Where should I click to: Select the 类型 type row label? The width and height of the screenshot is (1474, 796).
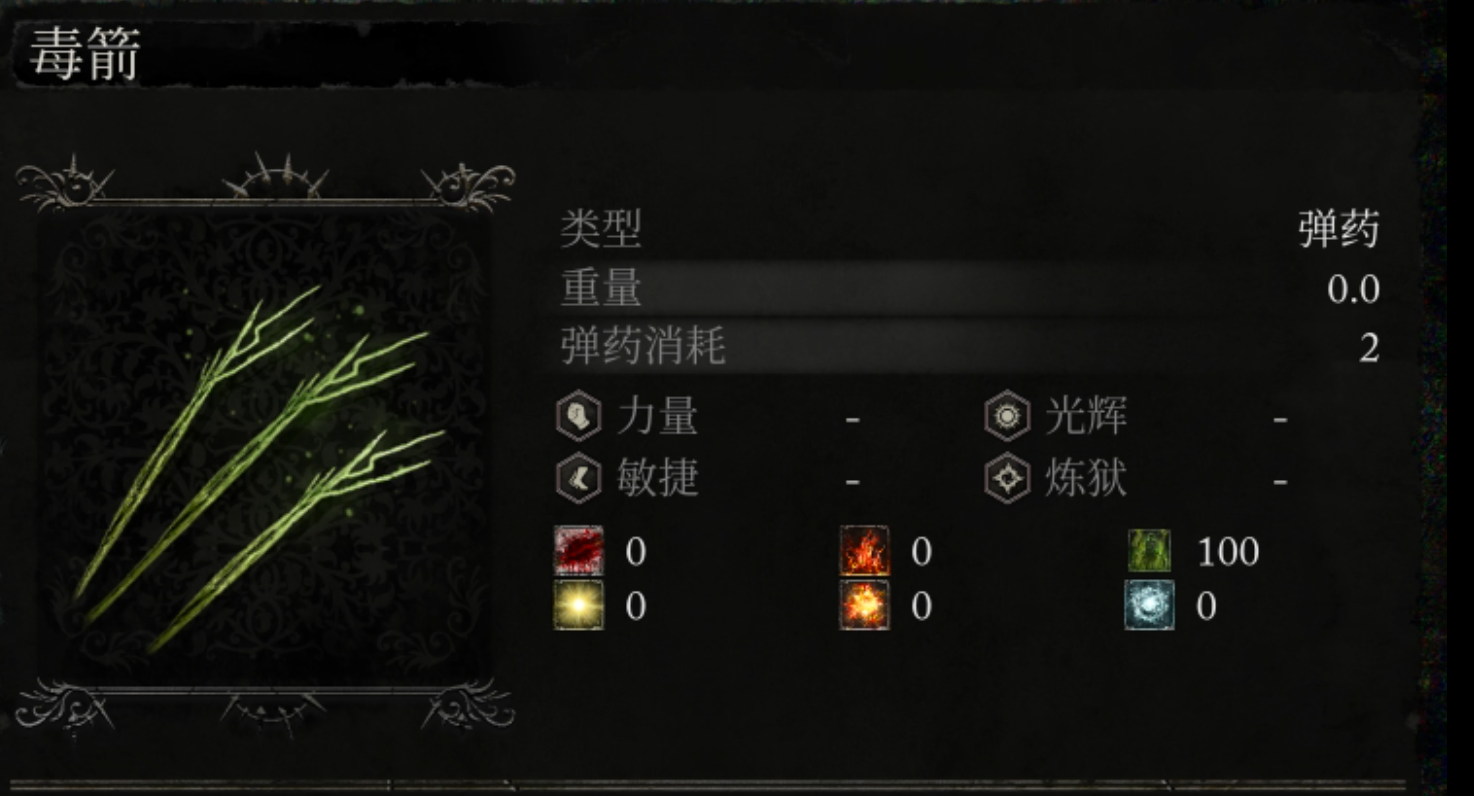click(x=601, y=231)
